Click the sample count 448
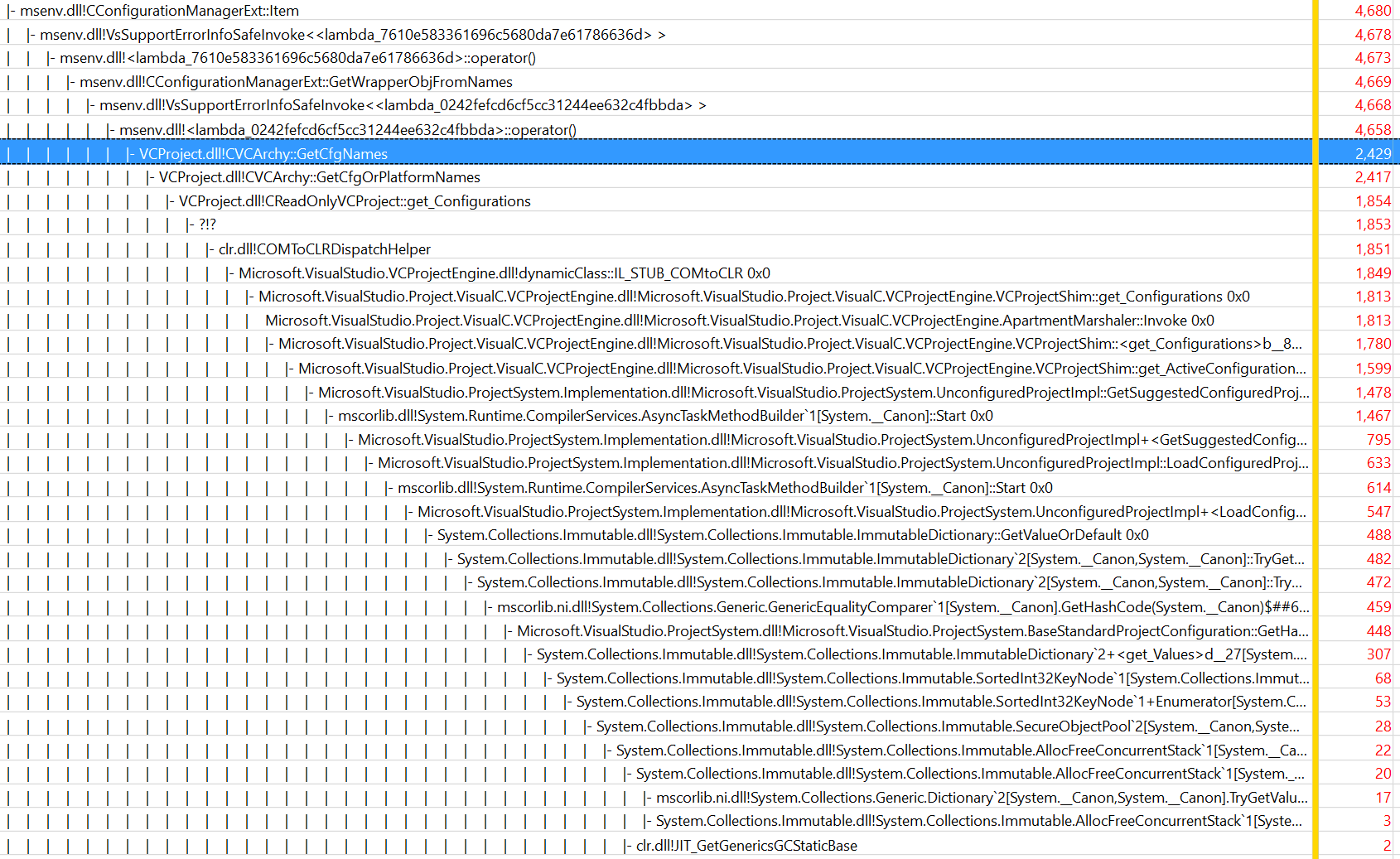1400x859 pixels. point(1379,631)
